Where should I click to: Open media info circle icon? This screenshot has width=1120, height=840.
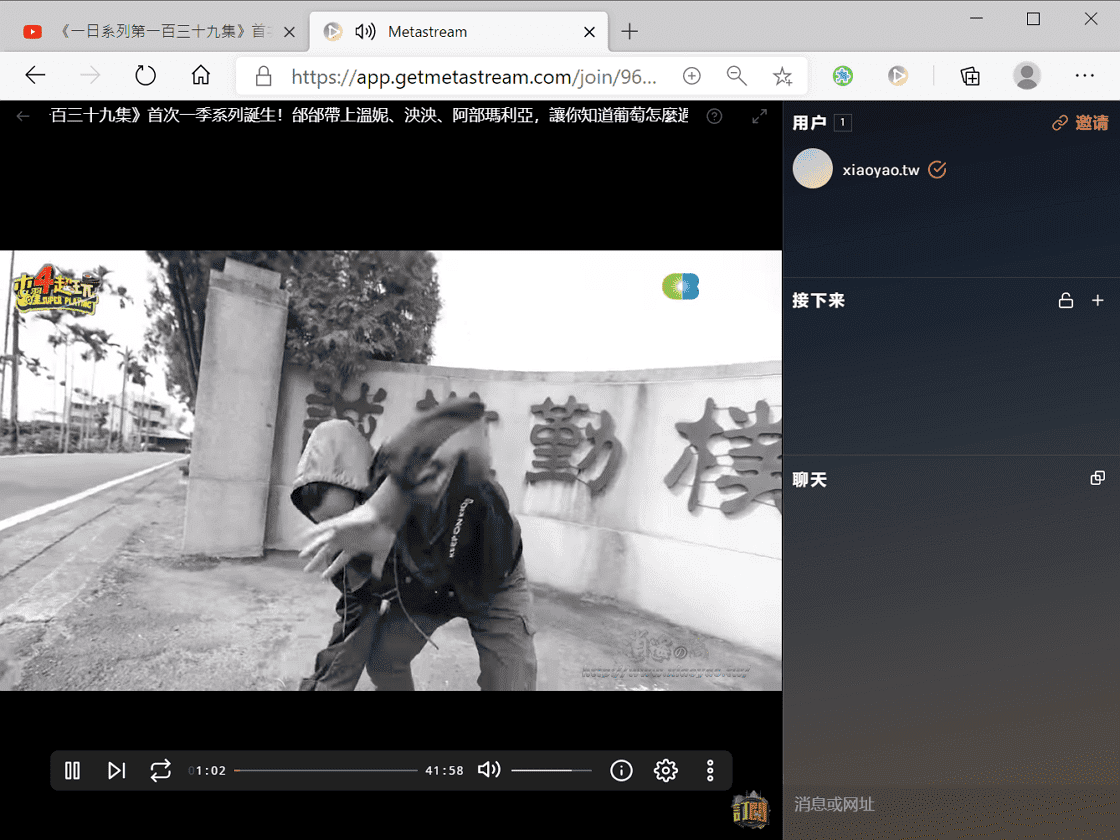pos(621,770)
